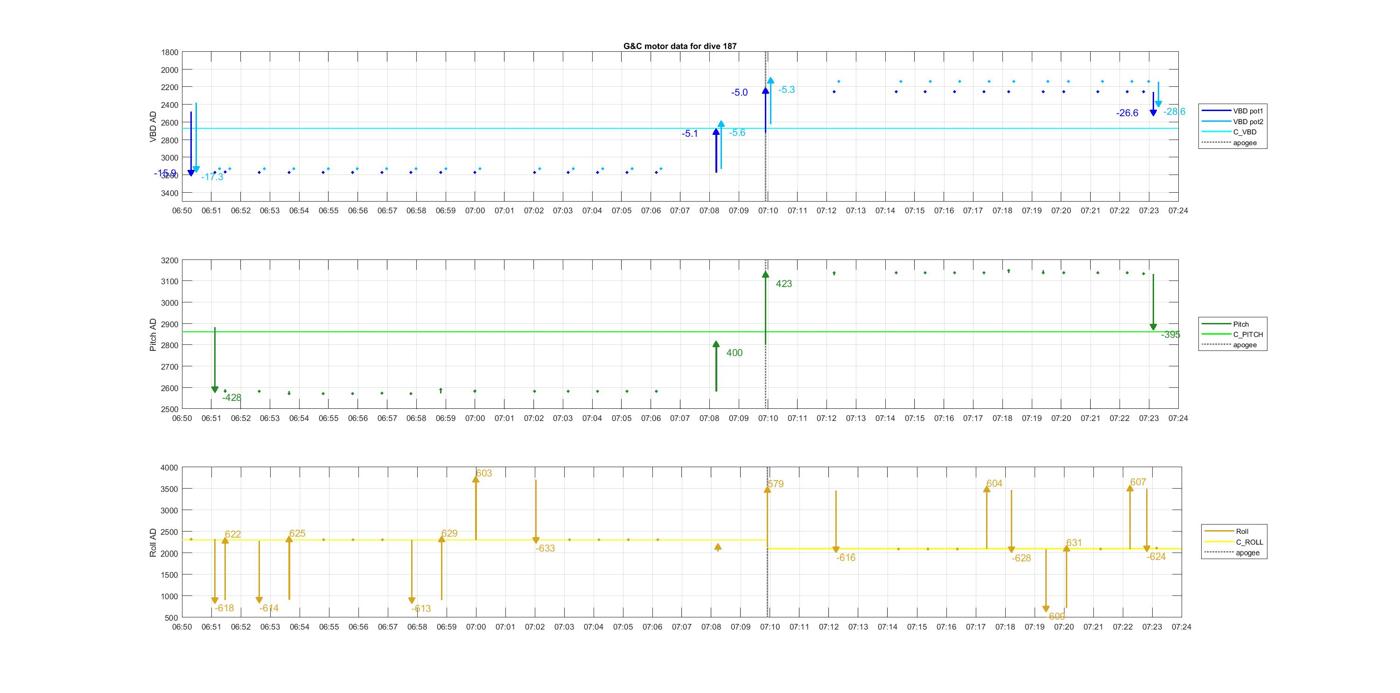The image size is (1400, 693).
Task: Select "Roll" legend entry
Action: pyautogui.click(x=1242, y=532)
